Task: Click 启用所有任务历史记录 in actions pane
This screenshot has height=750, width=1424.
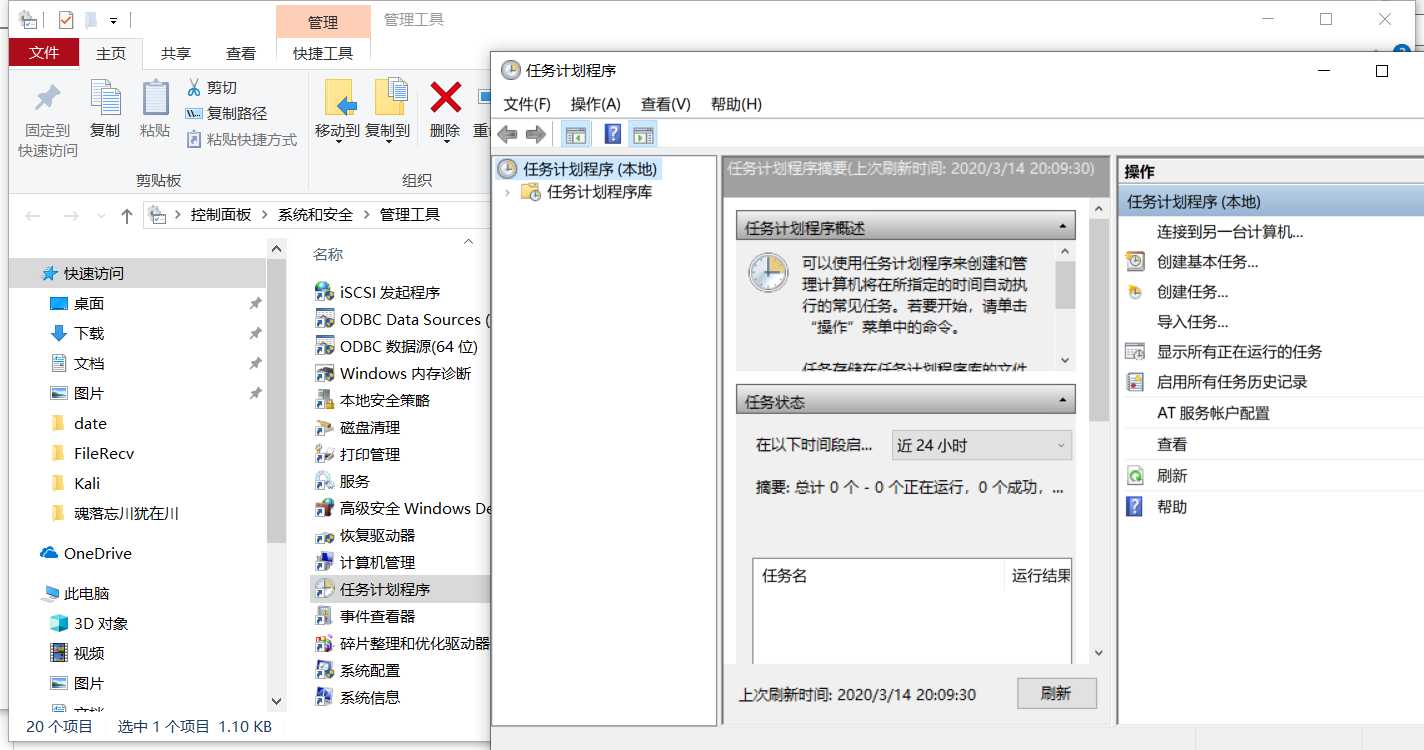Action: click(1232, 382)
